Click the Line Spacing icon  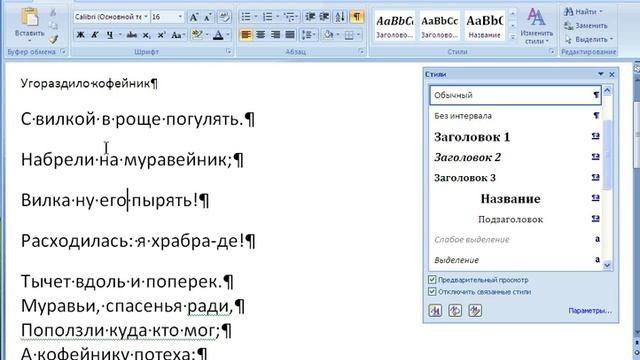click(x=307, y=35)
